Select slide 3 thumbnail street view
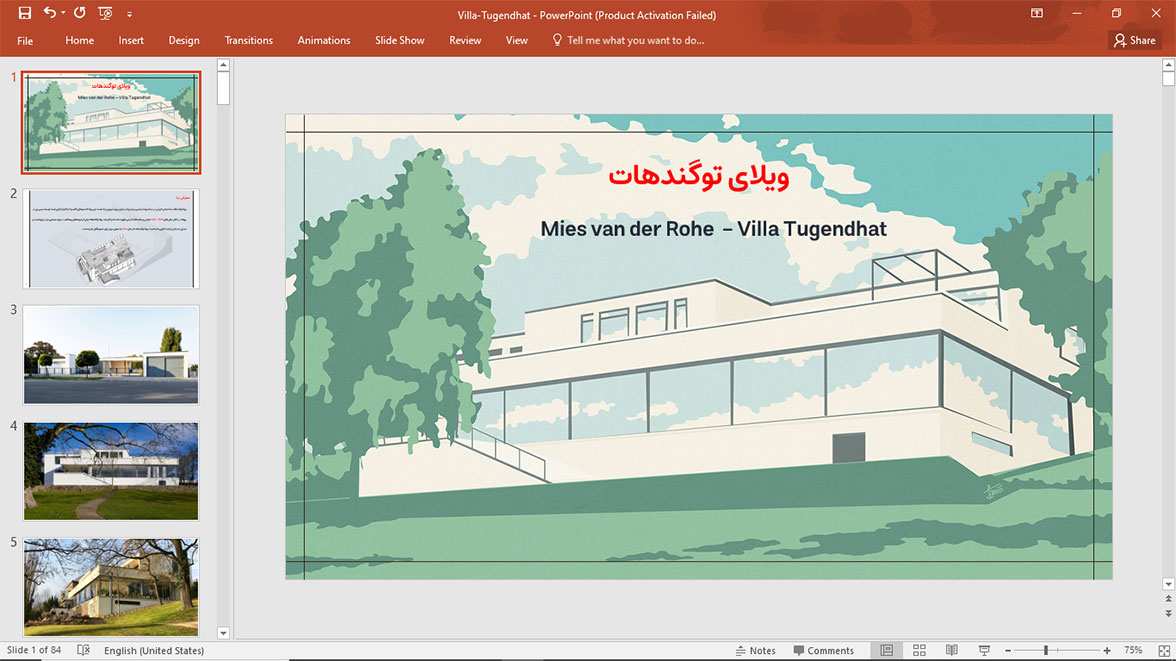This screenshot has width=1176, height=661. click(111, 355)
